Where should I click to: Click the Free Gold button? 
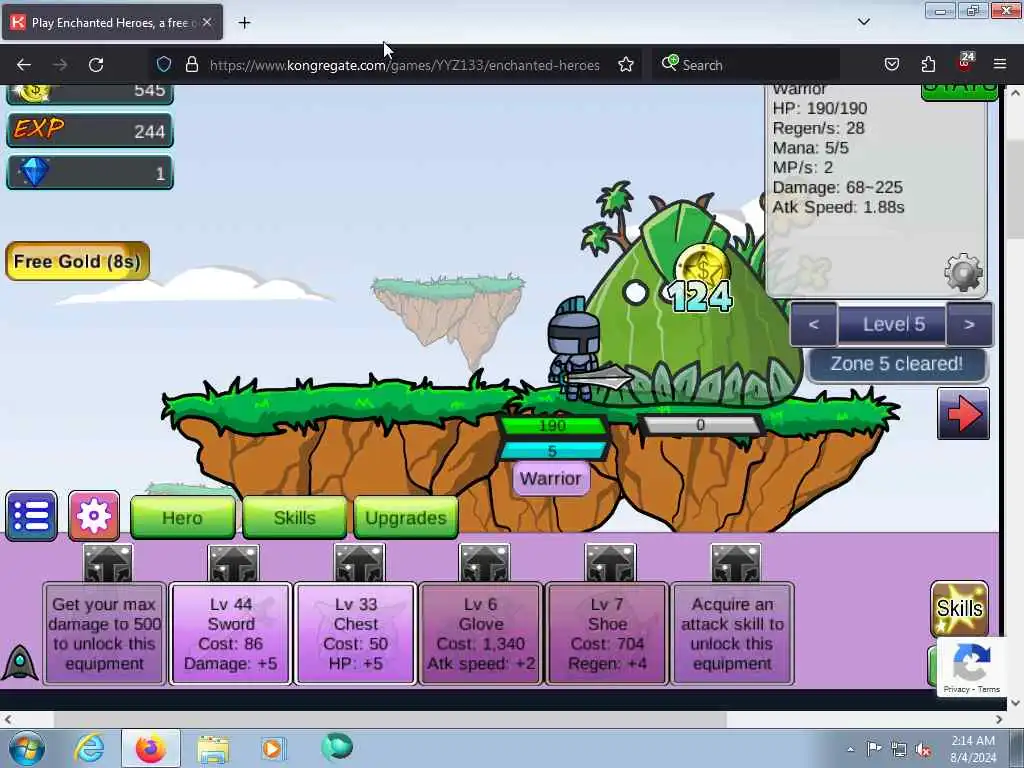(x=78, y=261)
